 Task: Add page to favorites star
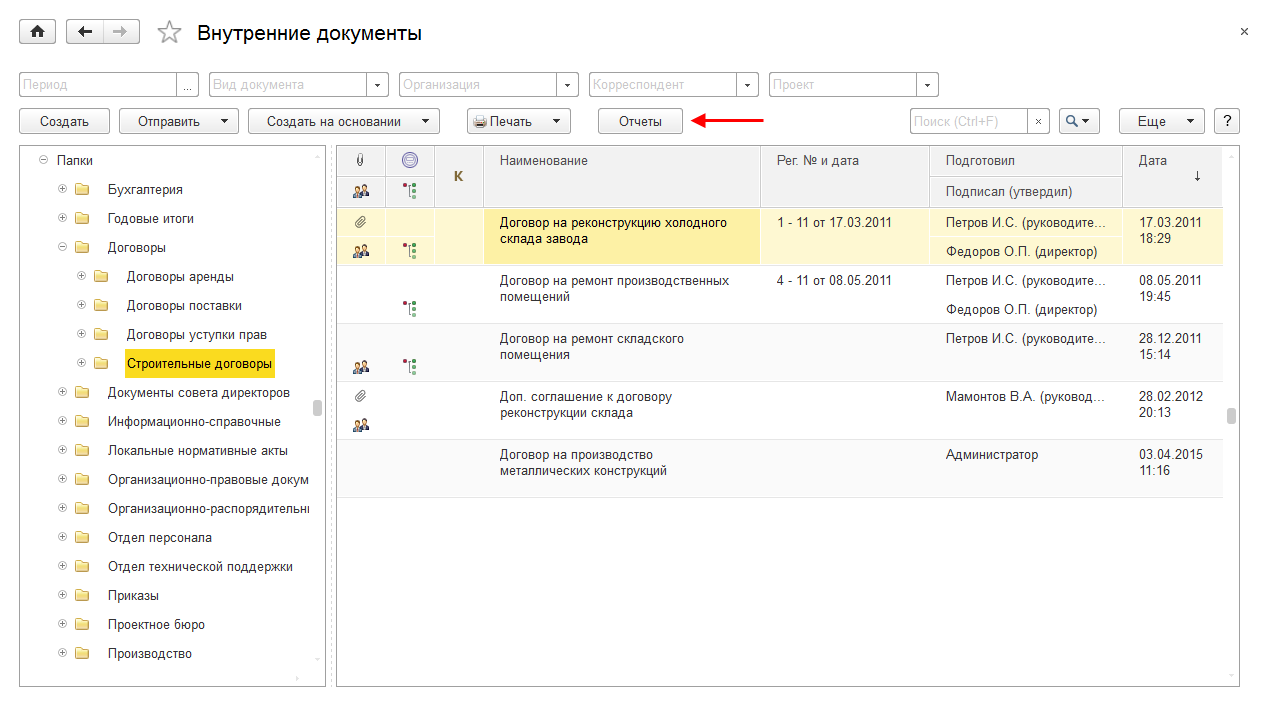169,33
